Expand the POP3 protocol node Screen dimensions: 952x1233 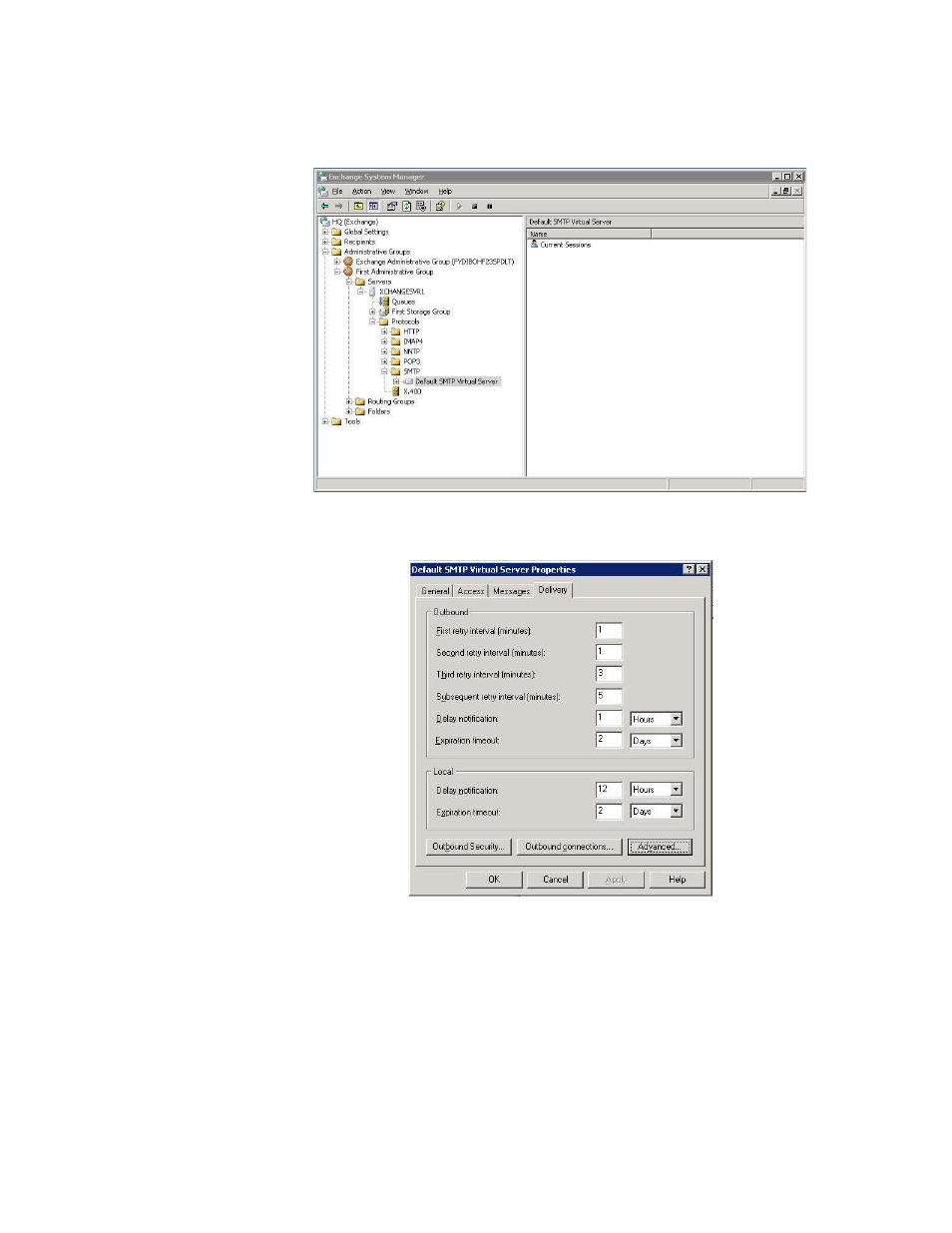(x=384, y=361)
